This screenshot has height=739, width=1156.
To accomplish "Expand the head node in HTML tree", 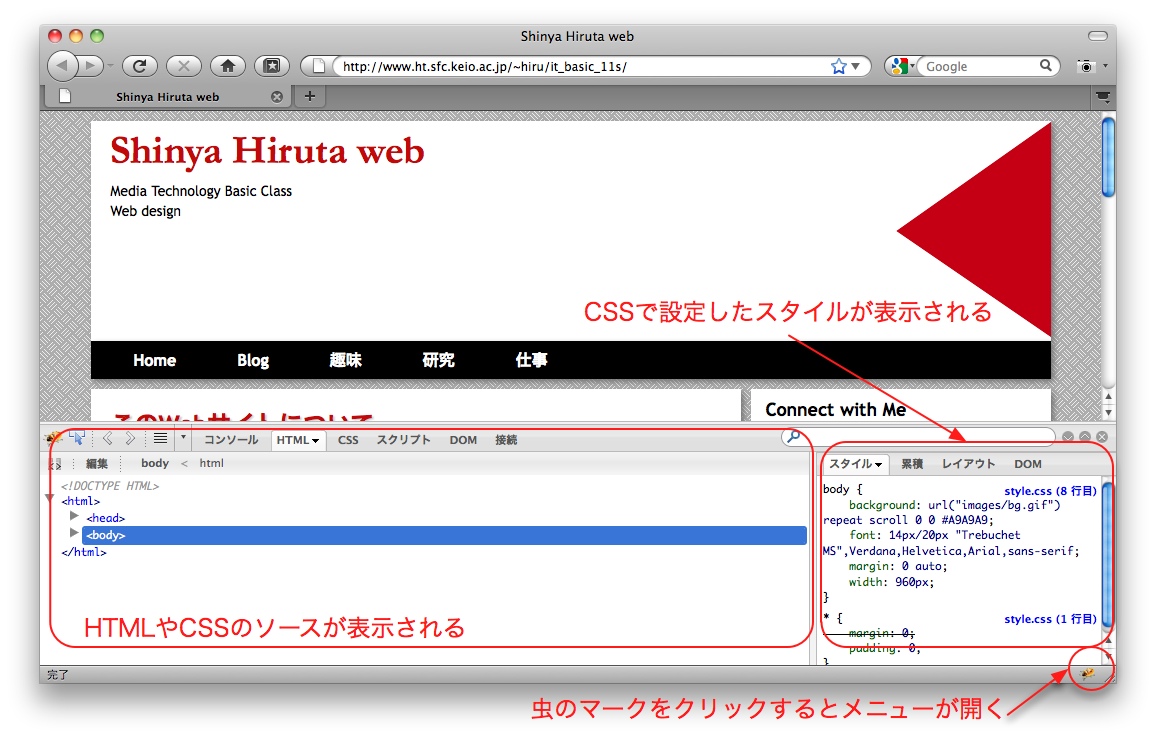I will click(x=74, y=516).
